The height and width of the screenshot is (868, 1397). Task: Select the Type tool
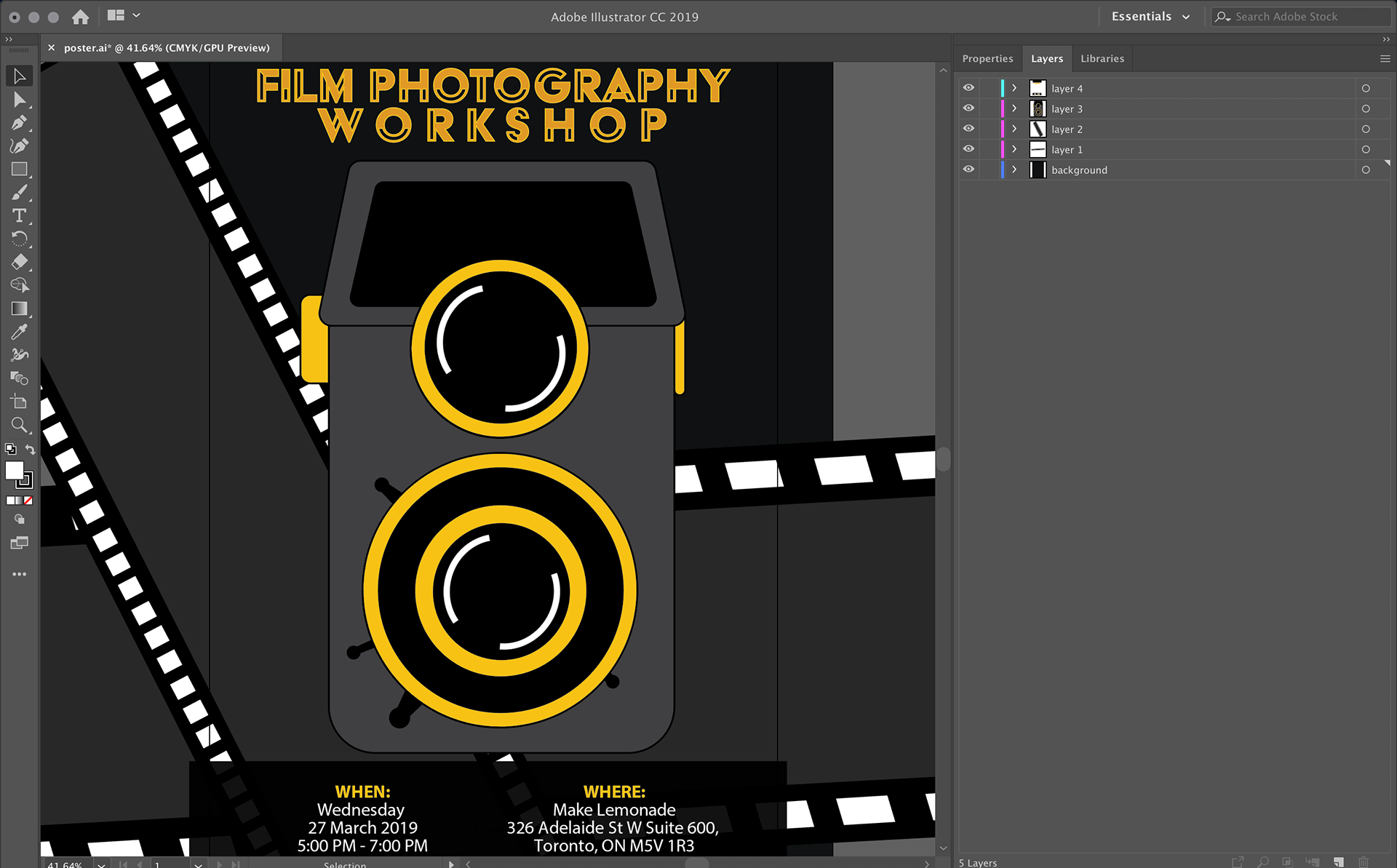(20, 216)
